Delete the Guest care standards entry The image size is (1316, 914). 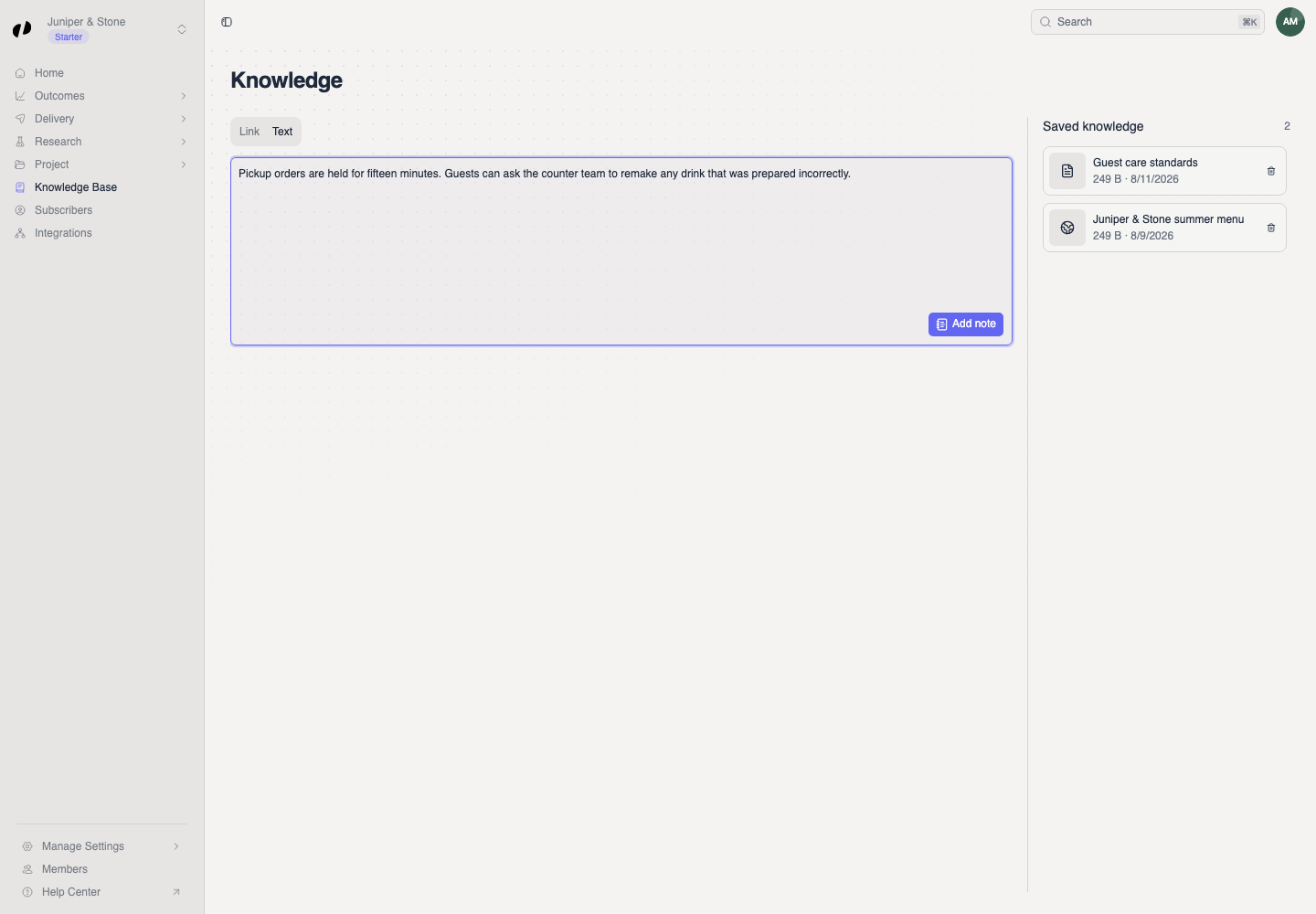[x=1271, y=171]
